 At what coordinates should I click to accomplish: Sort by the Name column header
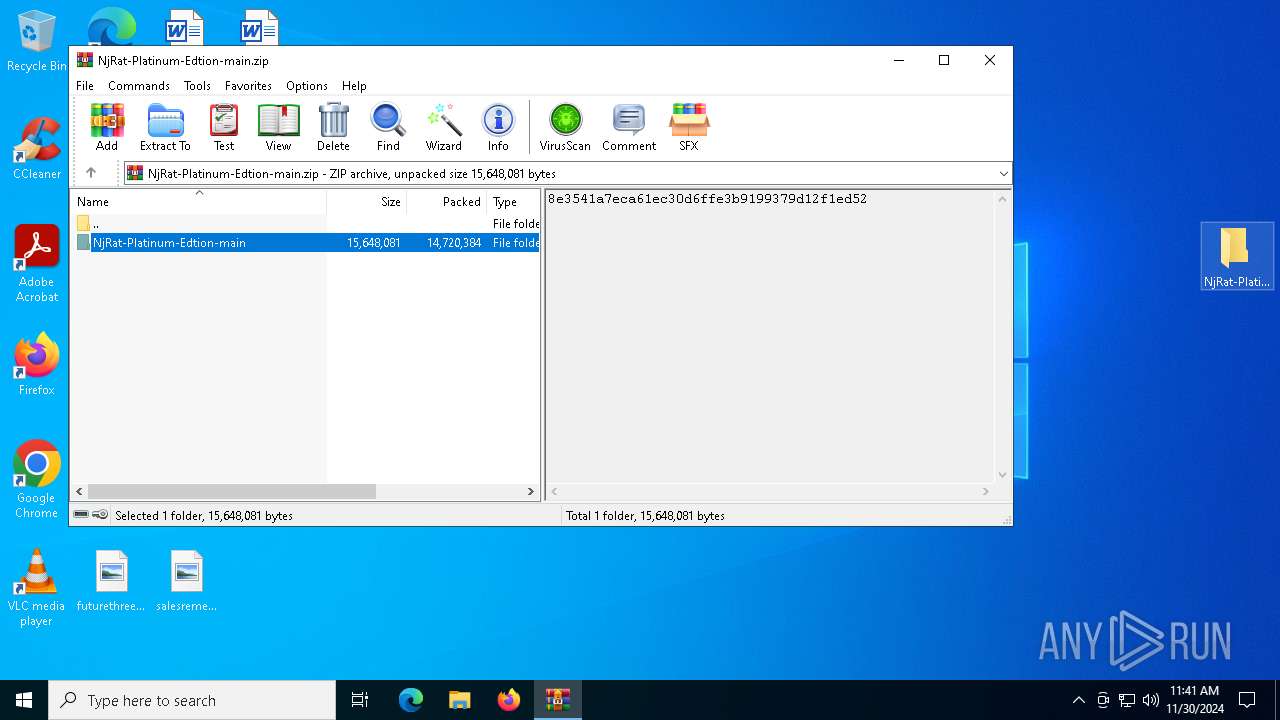199,201
